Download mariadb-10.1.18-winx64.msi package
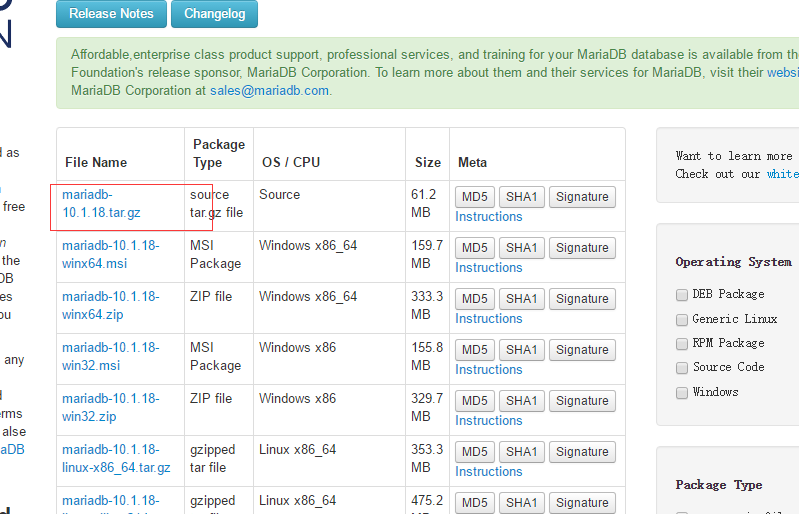 coord(111,255)
